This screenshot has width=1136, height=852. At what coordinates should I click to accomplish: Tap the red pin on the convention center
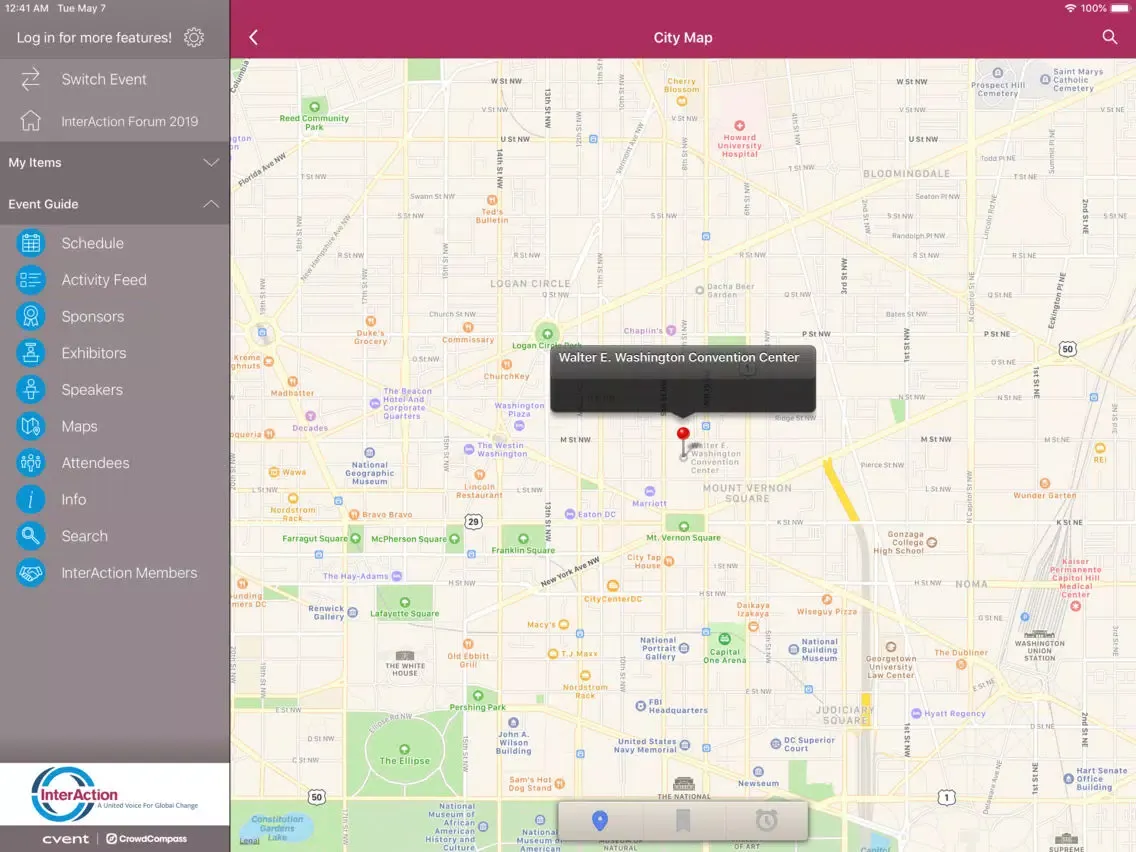682,434
